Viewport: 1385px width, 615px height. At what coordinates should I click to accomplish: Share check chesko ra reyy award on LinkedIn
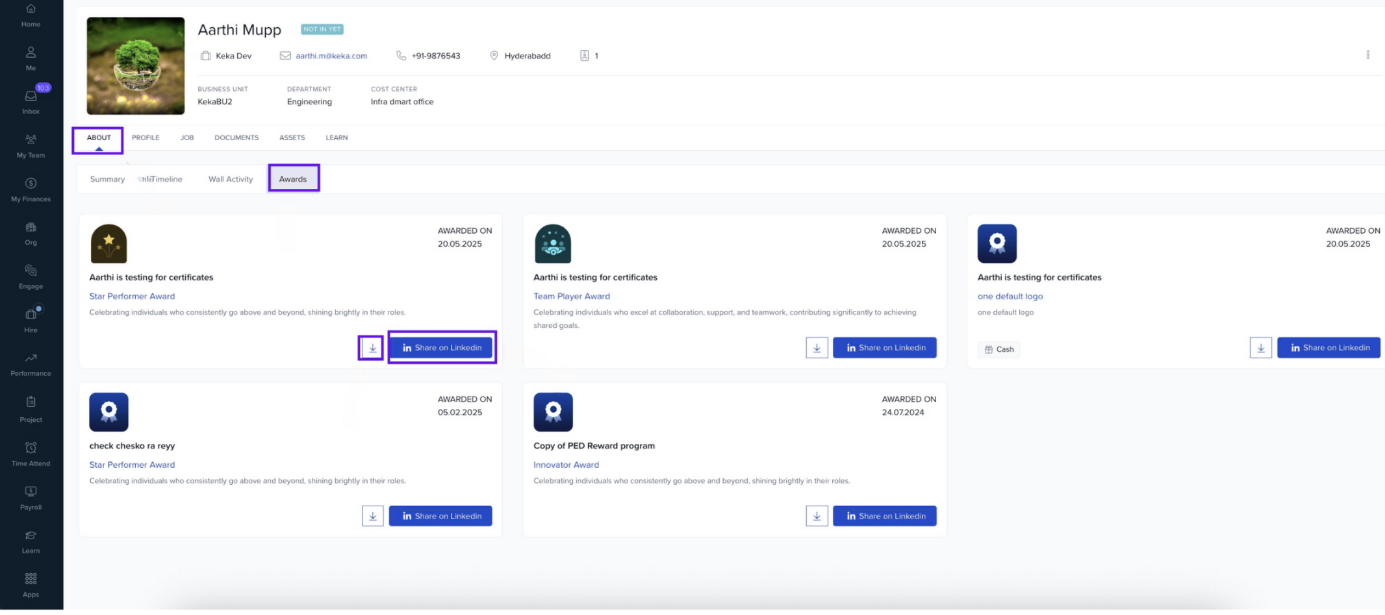pos(440,516)
